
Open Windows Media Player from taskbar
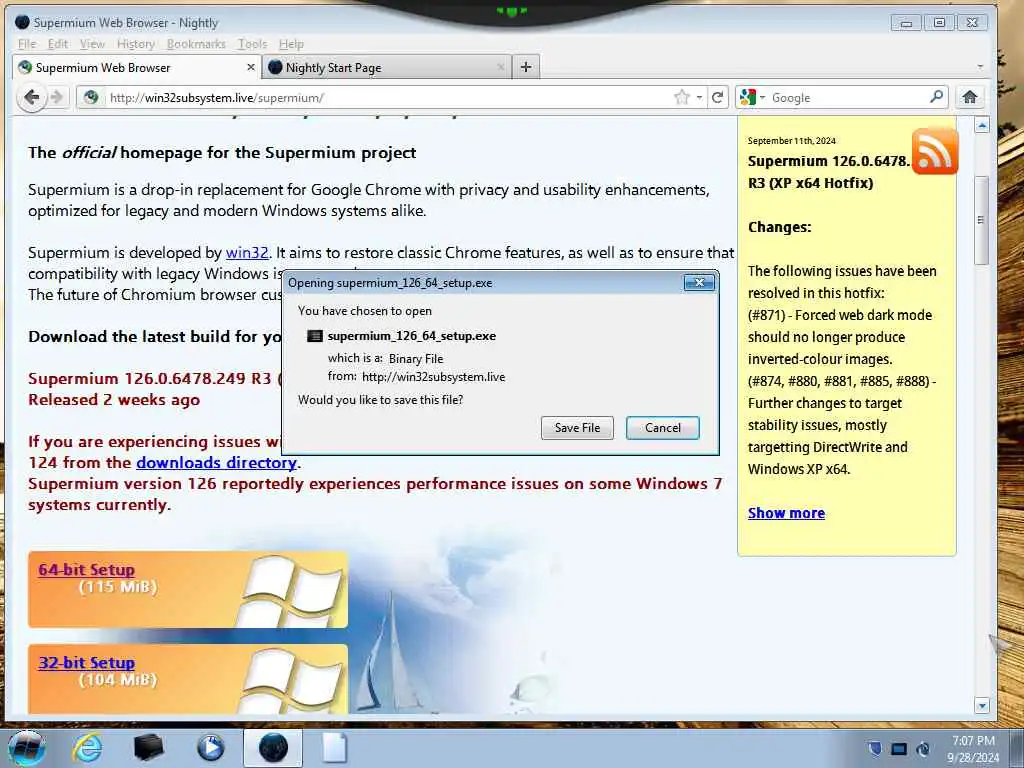click(210, 748)
